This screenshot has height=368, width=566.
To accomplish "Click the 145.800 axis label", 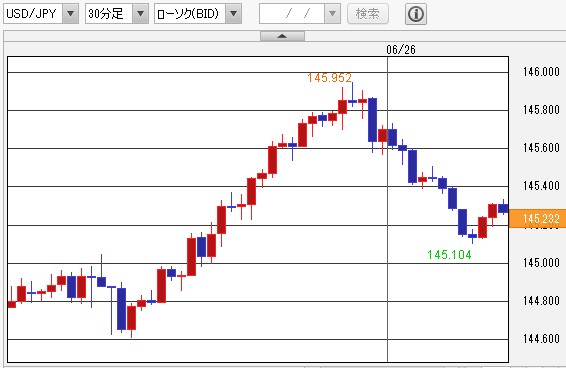I will coord(541,109).
